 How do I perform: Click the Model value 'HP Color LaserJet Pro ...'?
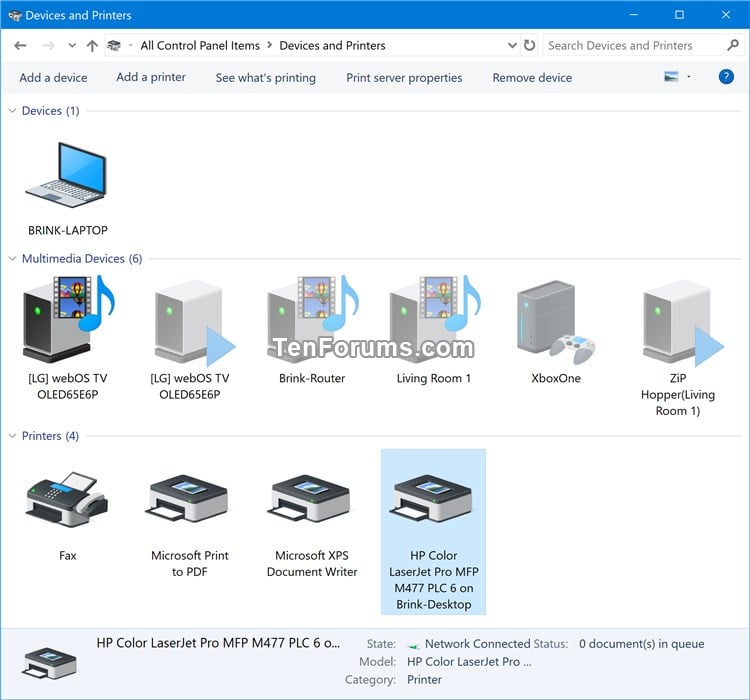pyautogui.click(x=469, y=662)
